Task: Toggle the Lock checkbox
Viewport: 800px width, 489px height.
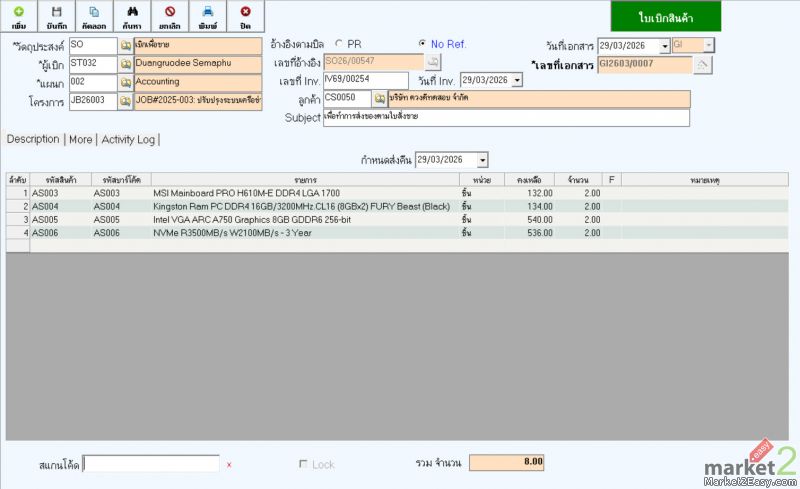Action: (x=304, y=464)
